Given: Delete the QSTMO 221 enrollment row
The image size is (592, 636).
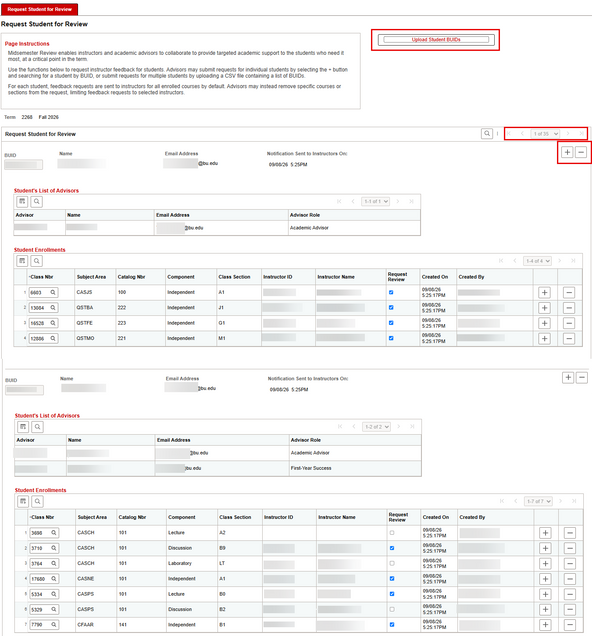Looking at the screenshot, I should click(569, 338).
